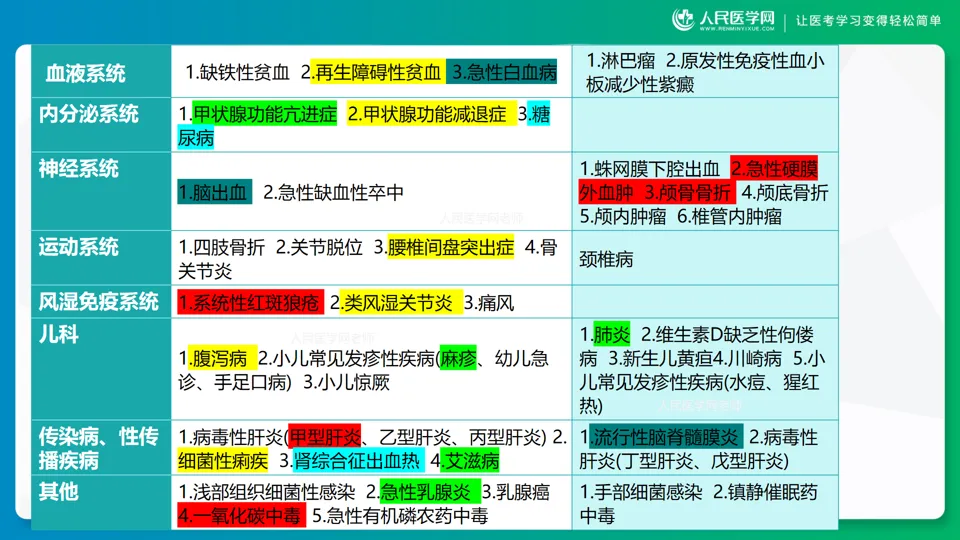Viewport: 960px width, 540px height.
Task: Click the text 6.椎管内肿瘤
Action: pos(729,216)
